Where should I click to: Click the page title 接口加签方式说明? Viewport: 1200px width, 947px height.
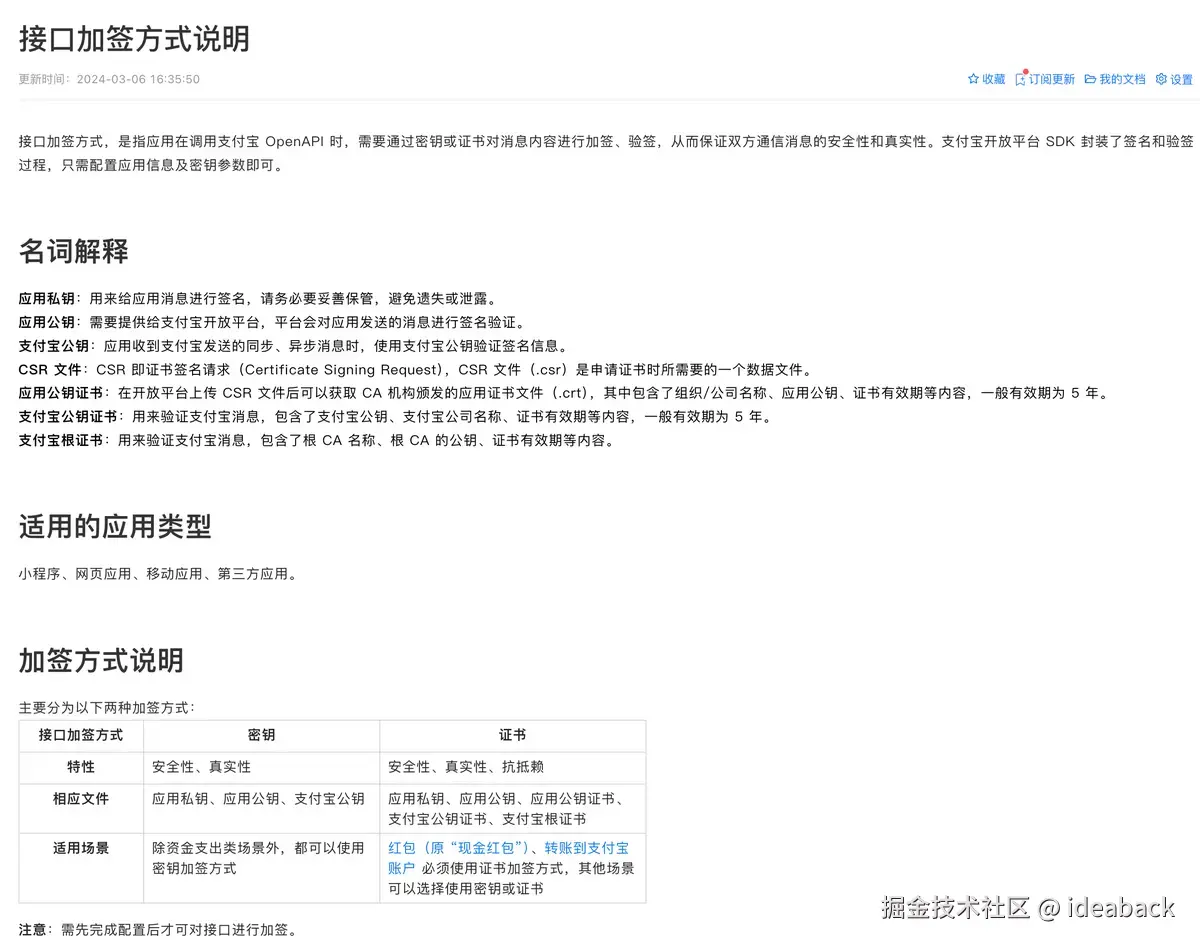(x=134, y=38)
